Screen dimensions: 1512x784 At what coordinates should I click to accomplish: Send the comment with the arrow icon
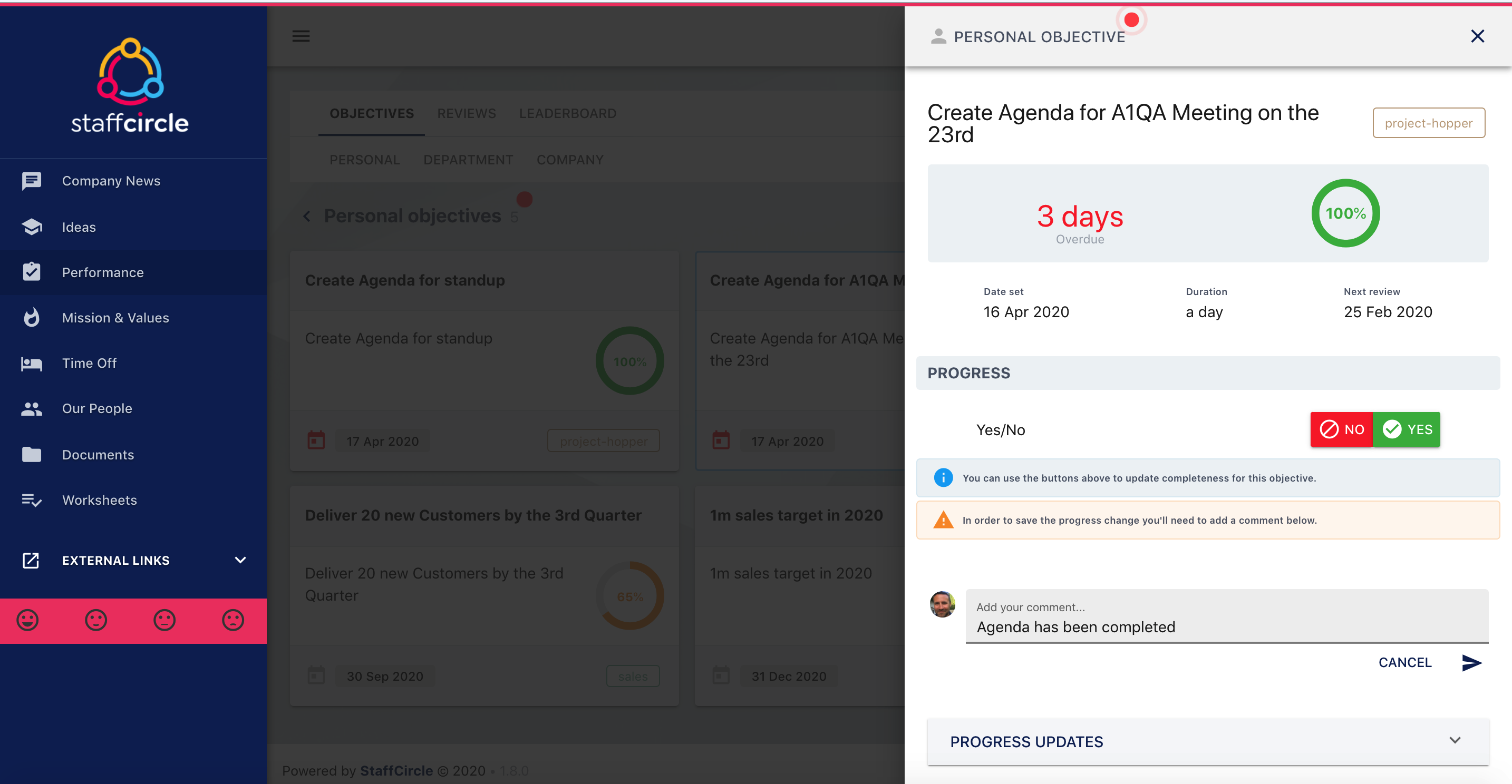click(x=1471, y=663)
